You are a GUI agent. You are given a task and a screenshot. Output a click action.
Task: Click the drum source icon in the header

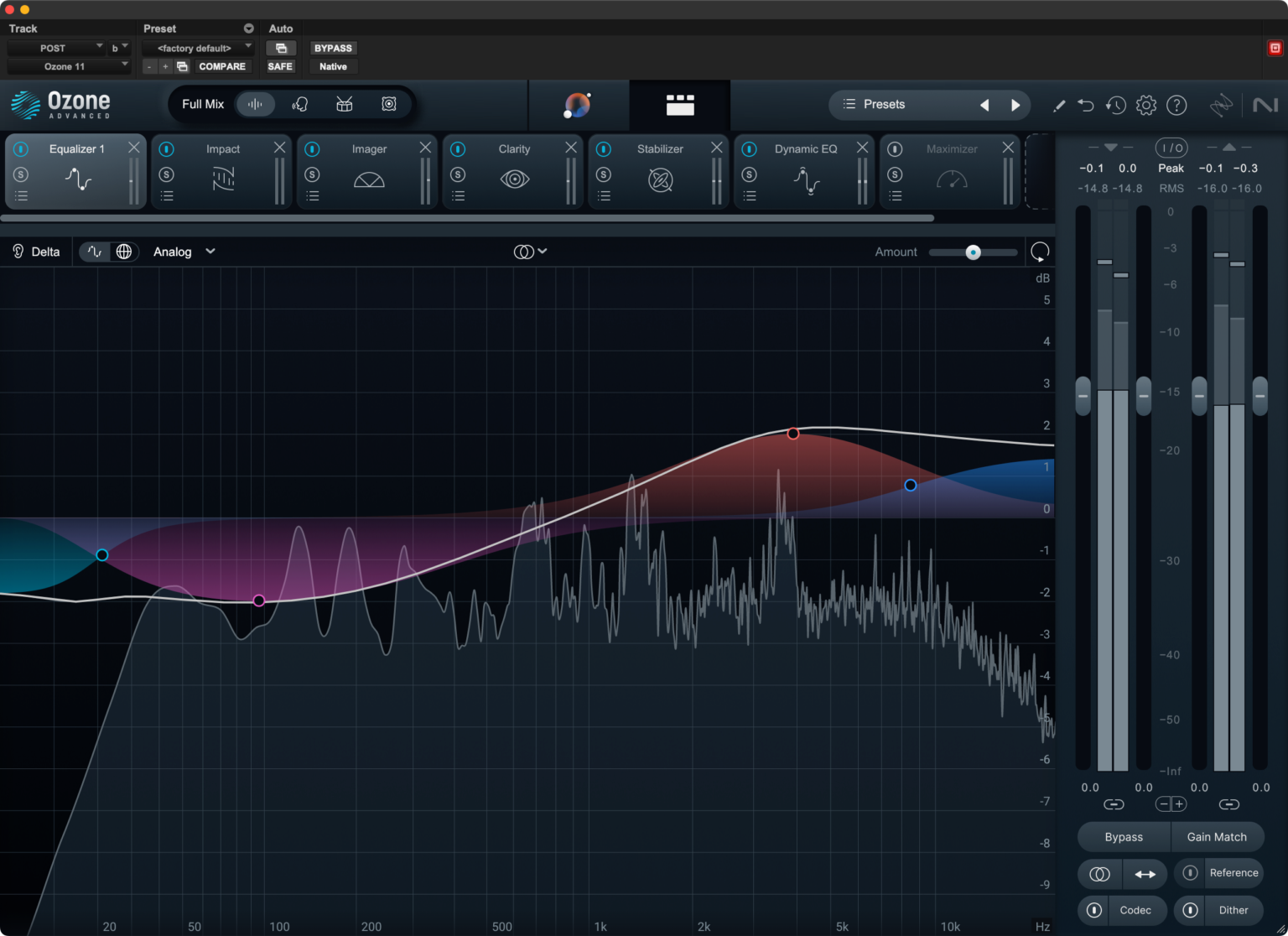(345, 104)
